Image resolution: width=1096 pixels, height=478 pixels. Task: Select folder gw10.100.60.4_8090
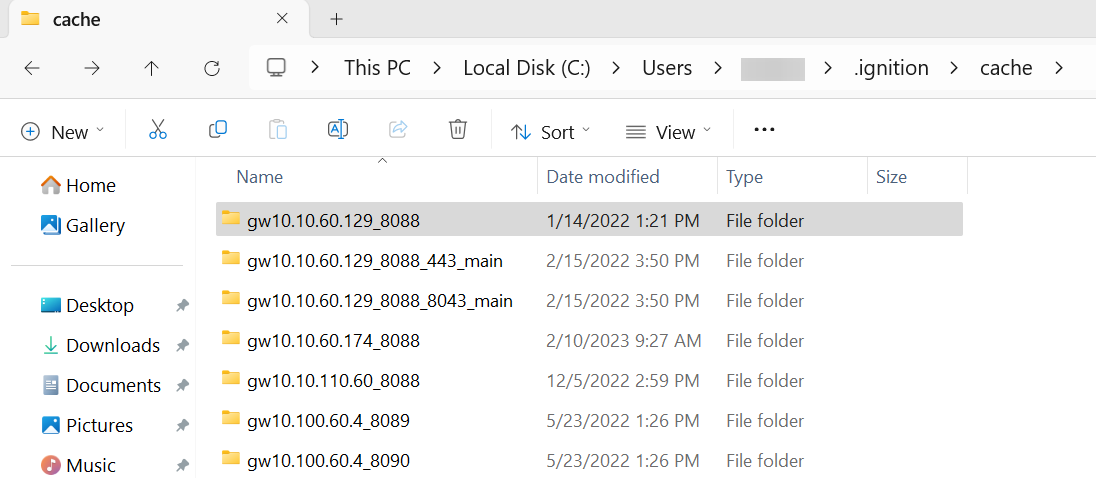click(x=589, y=461)
